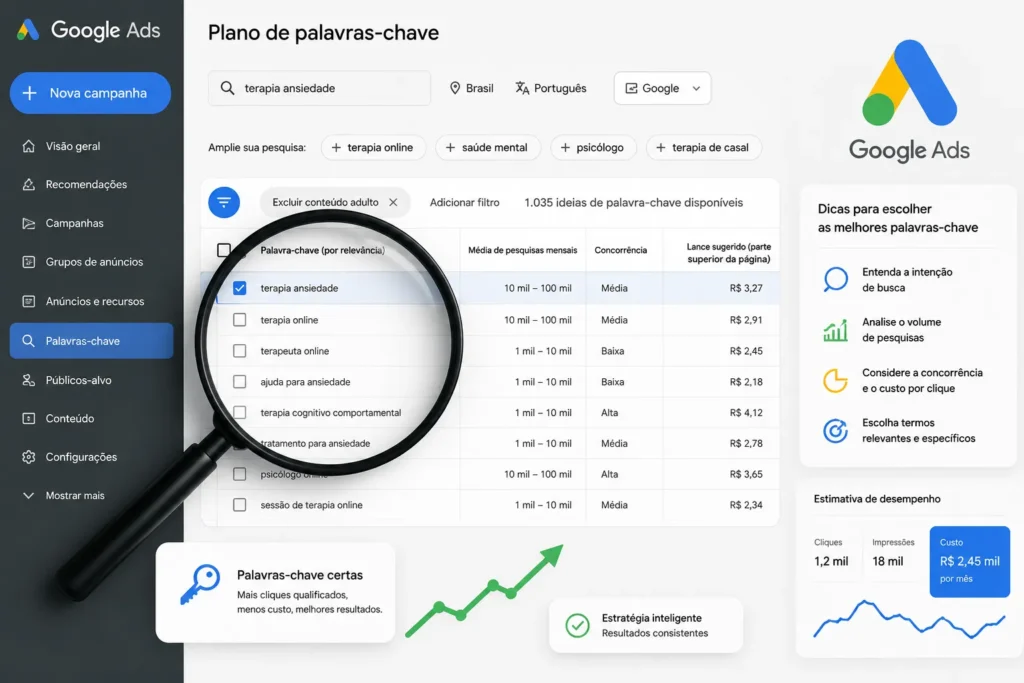Image resolution: width=1024 pixels, height=683 pixels.
Task: Sort by Lance sugerido column header
Action: tap(729, 253)
